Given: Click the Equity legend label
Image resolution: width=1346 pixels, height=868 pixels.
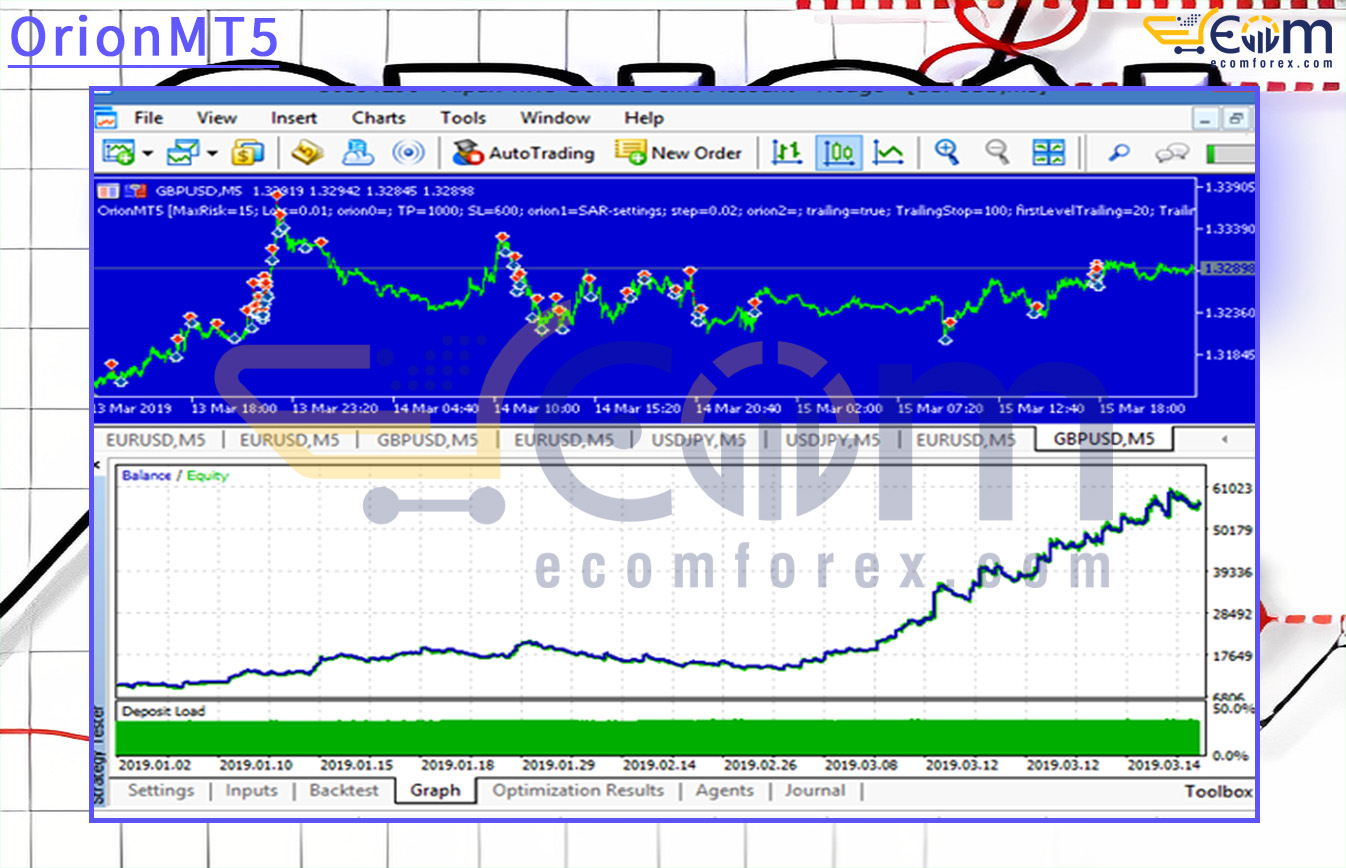Looking at the screenshot, I should 207,476.
